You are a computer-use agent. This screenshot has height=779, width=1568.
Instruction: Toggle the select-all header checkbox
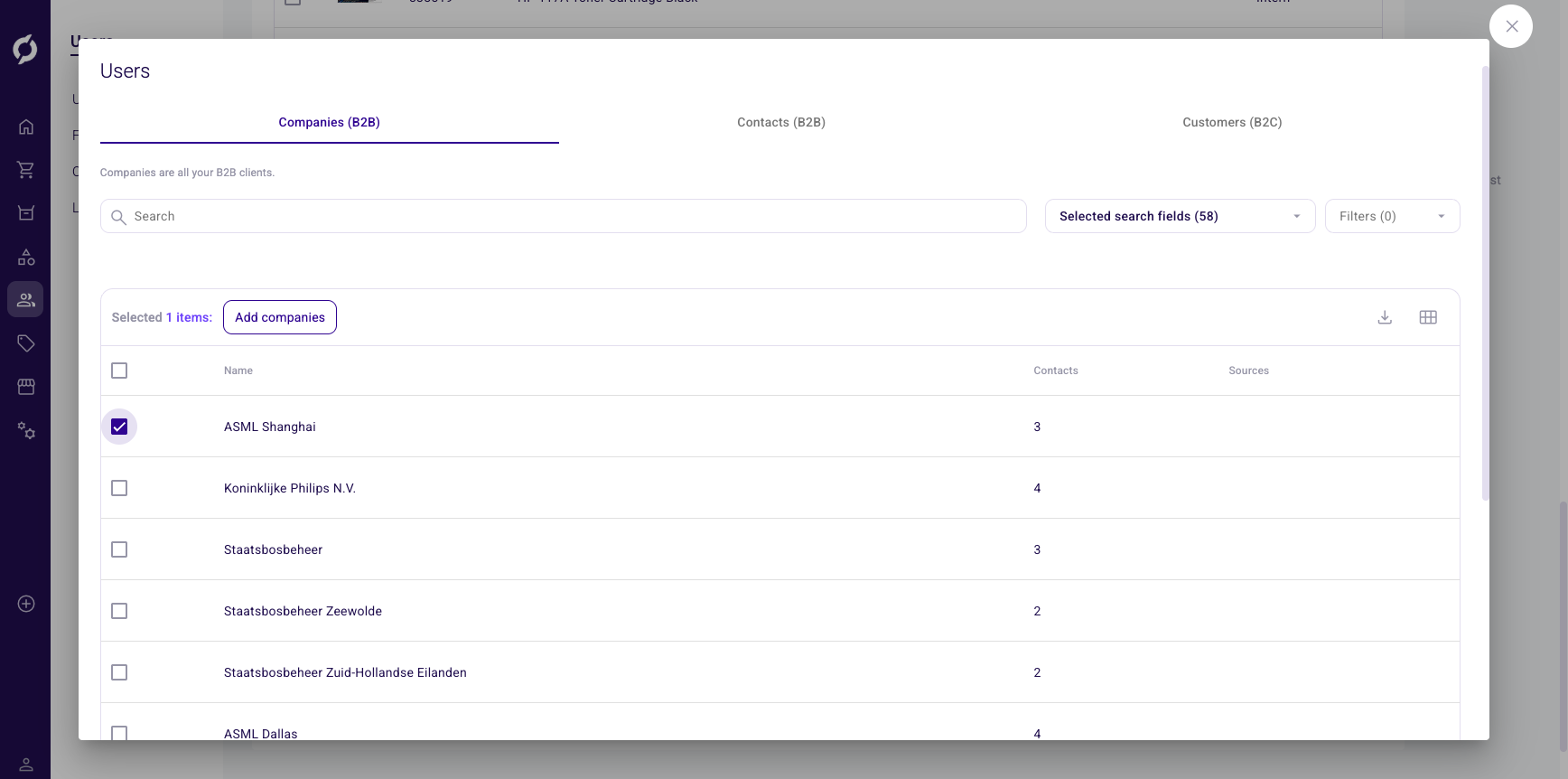pos(119,371)
